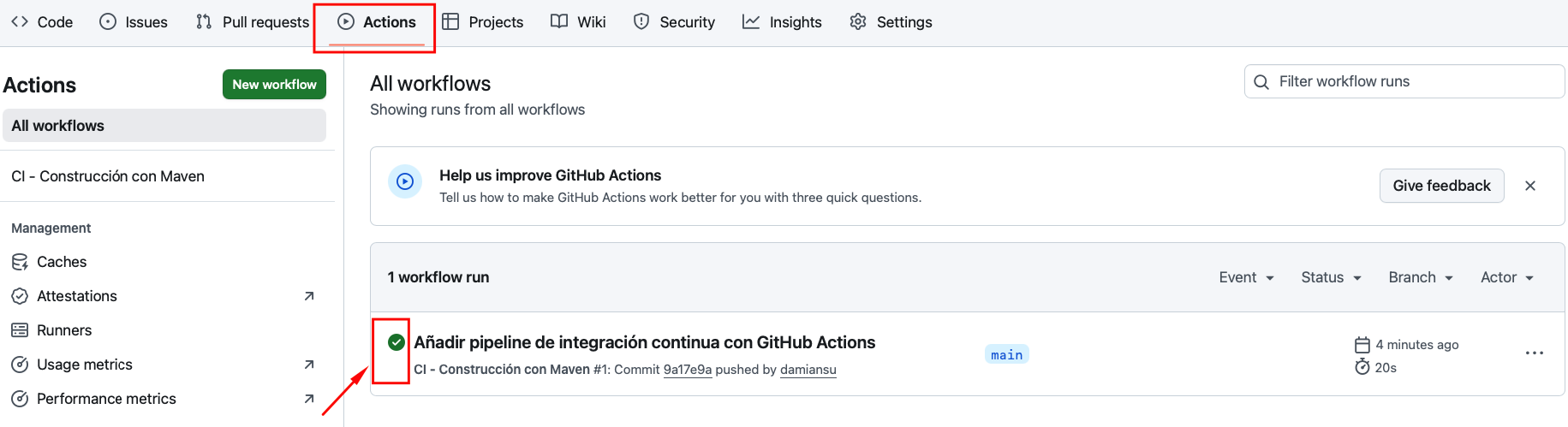Open commit 9a17e9a link
Image resolution: width=1568 pixels, height=427 pixels.
click(x=687, y=370)
